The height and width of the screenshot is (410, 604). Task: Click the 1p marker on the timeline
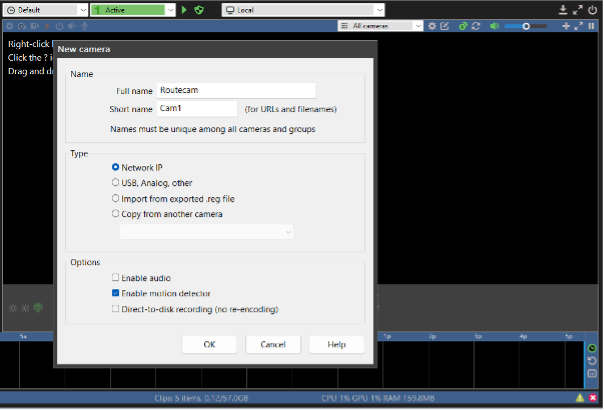pyautogui.click(x=387, y=336)
